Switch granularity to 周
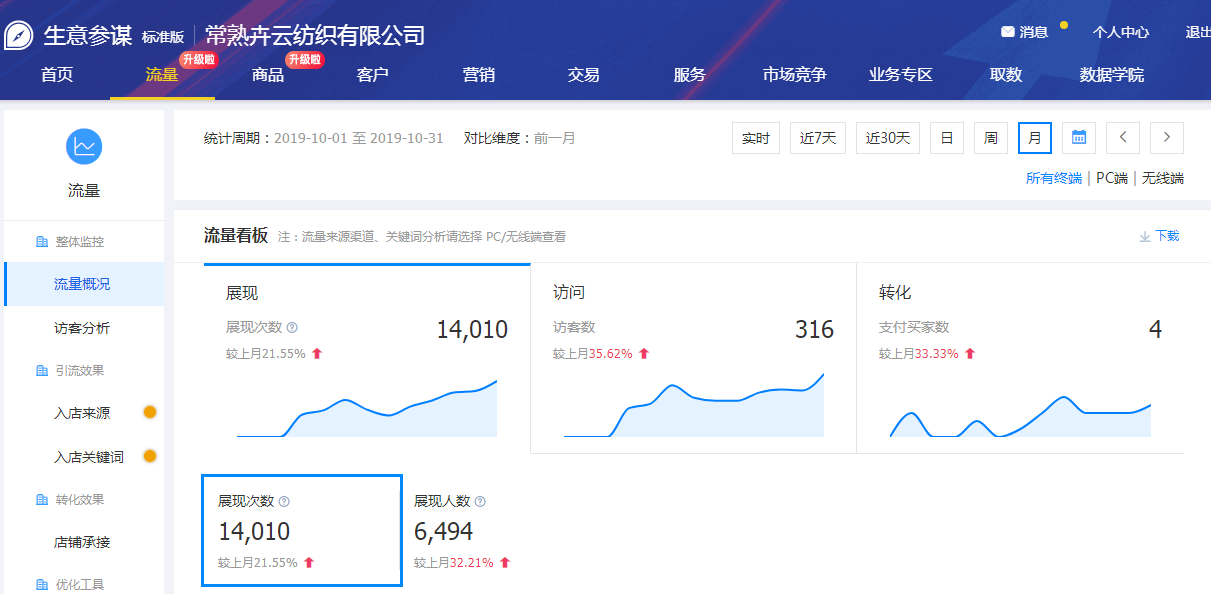1211x594 pixels. point(991,138)
